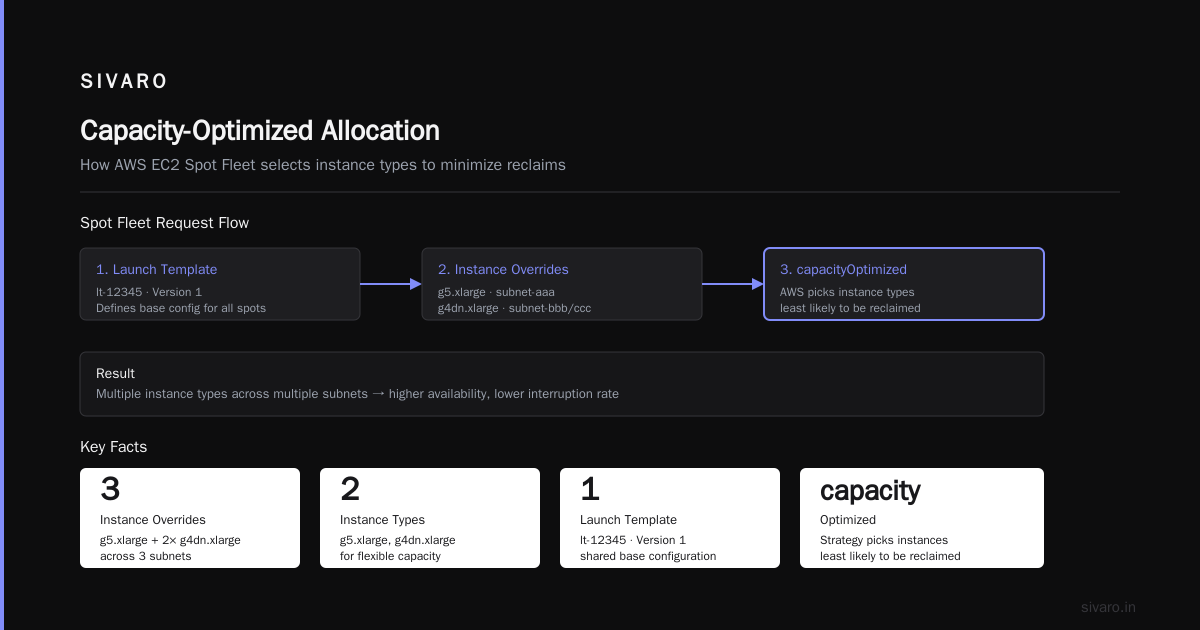
Task: Click the "across 3 subnets" line
Action: click(145, 556)
